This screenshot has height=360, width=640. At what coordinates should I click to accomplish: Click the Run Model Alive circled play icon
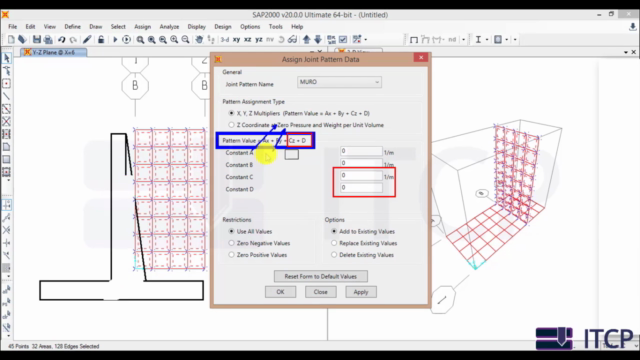coord(126,39)
